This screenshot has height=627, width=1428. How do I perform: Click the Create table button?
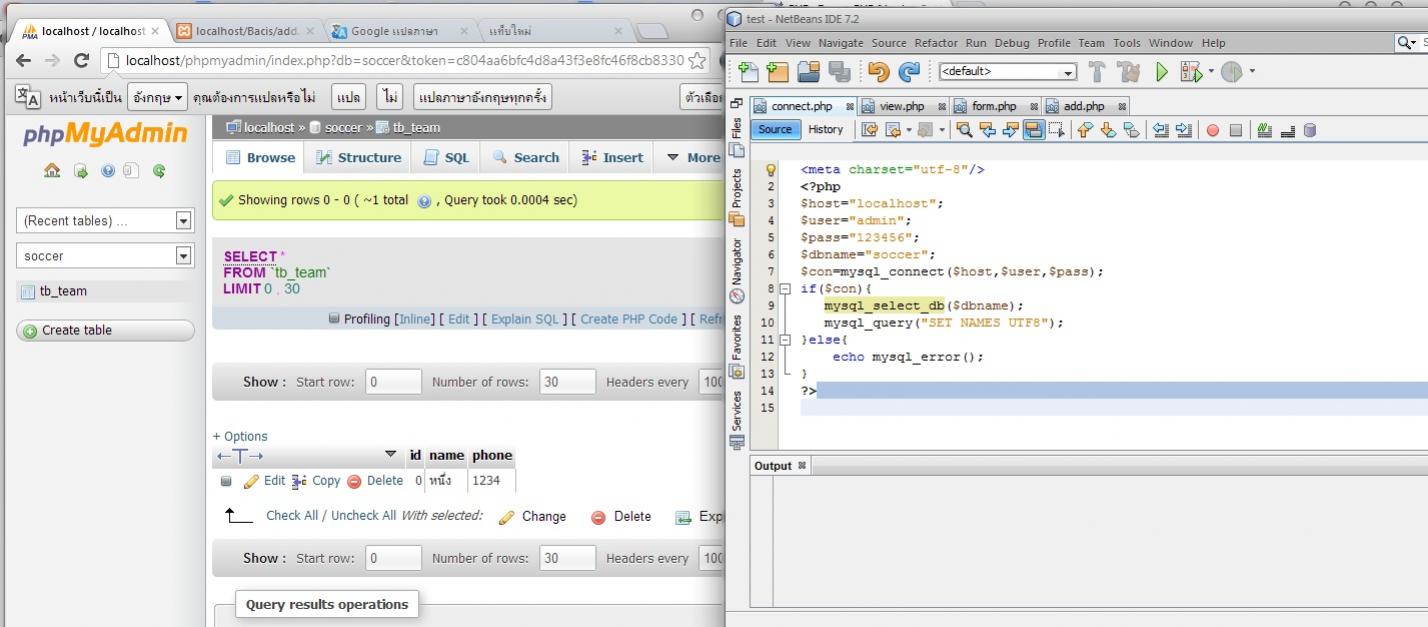(x=105, y=330)
